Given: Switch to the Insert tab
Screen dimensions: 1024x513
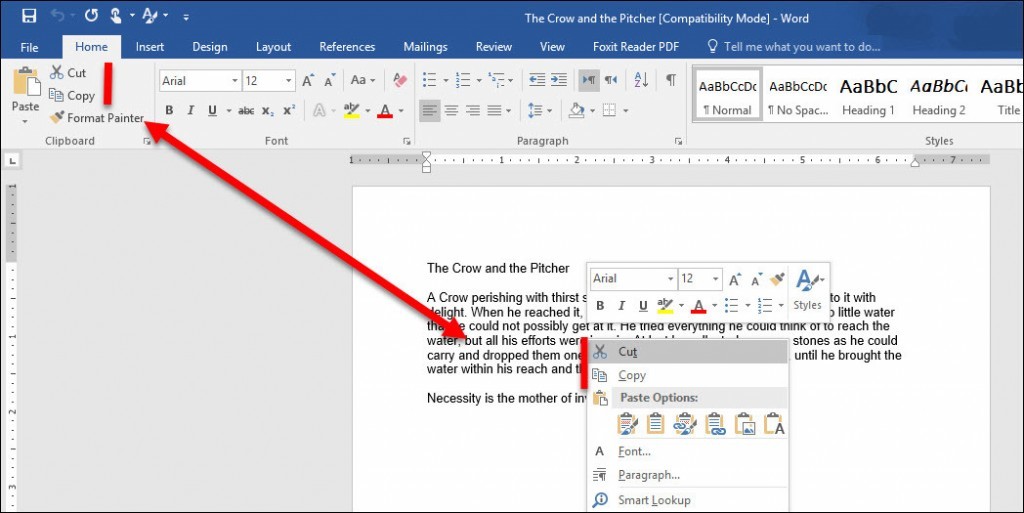Looking at the screenshot, I should coord(150,47).
